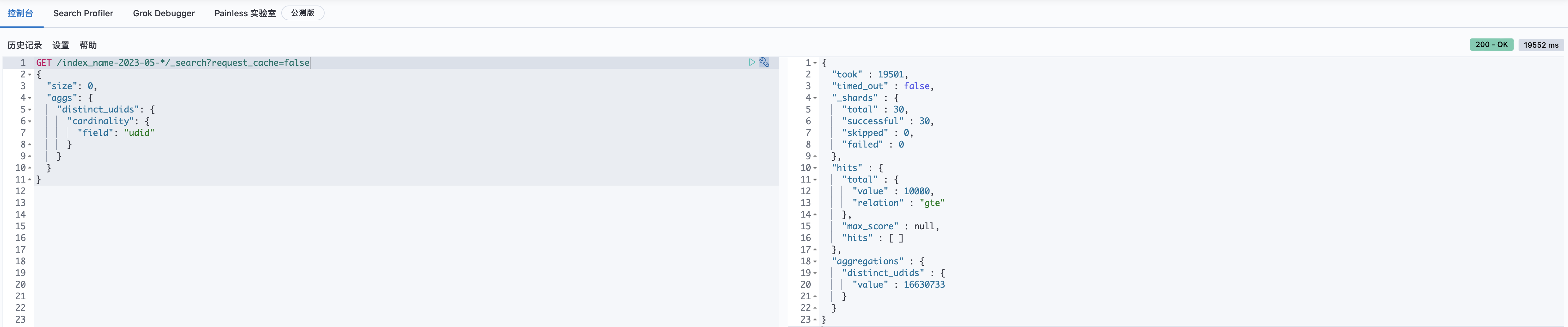Click "max_score" : null in response
The height and width of the screenshot is (327, 1568).
pyautogui.click(x=891, y=227)
